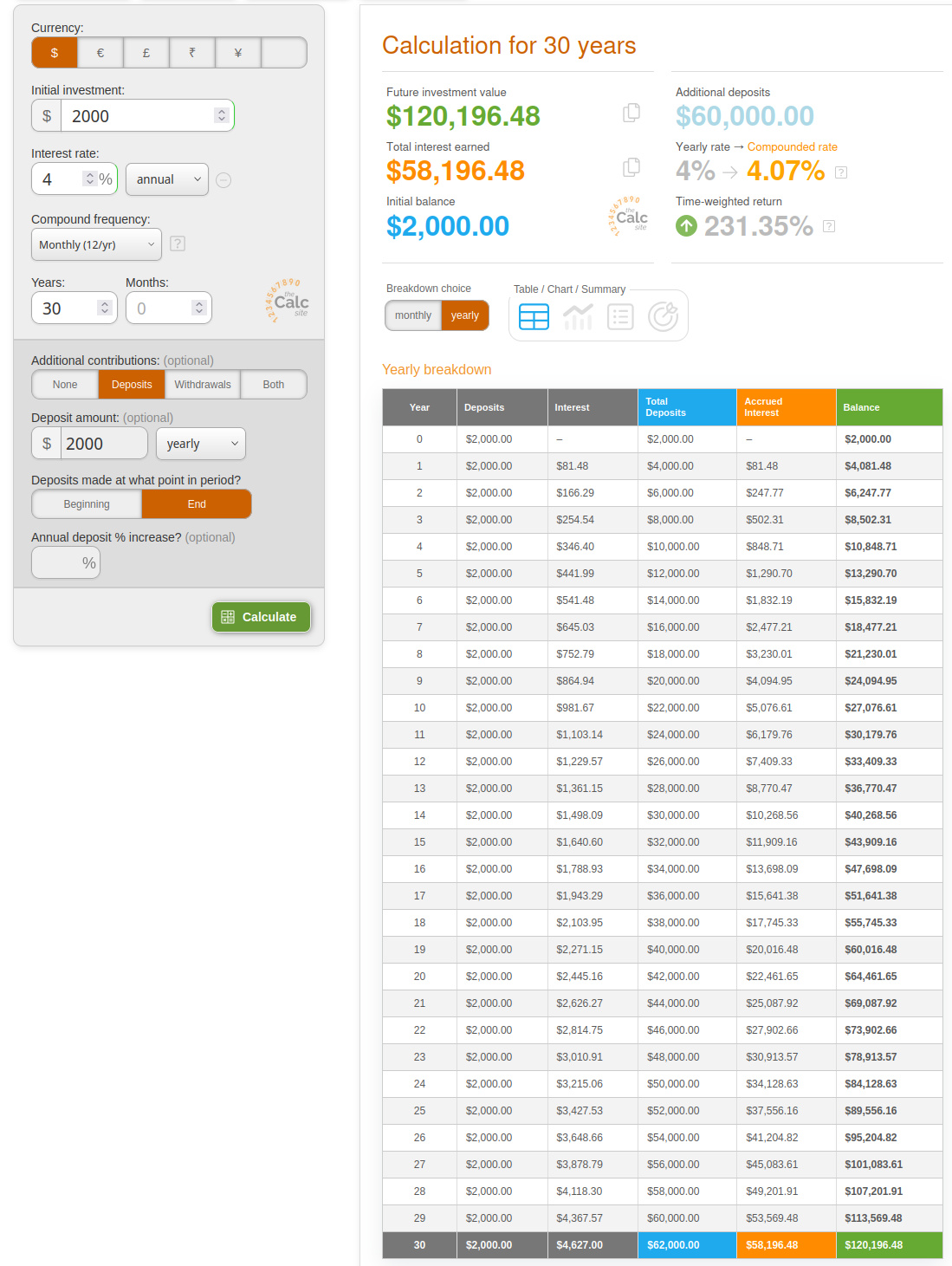Select the dollar currency symbol
This screenshot has height=1266, width=952.
55,53
